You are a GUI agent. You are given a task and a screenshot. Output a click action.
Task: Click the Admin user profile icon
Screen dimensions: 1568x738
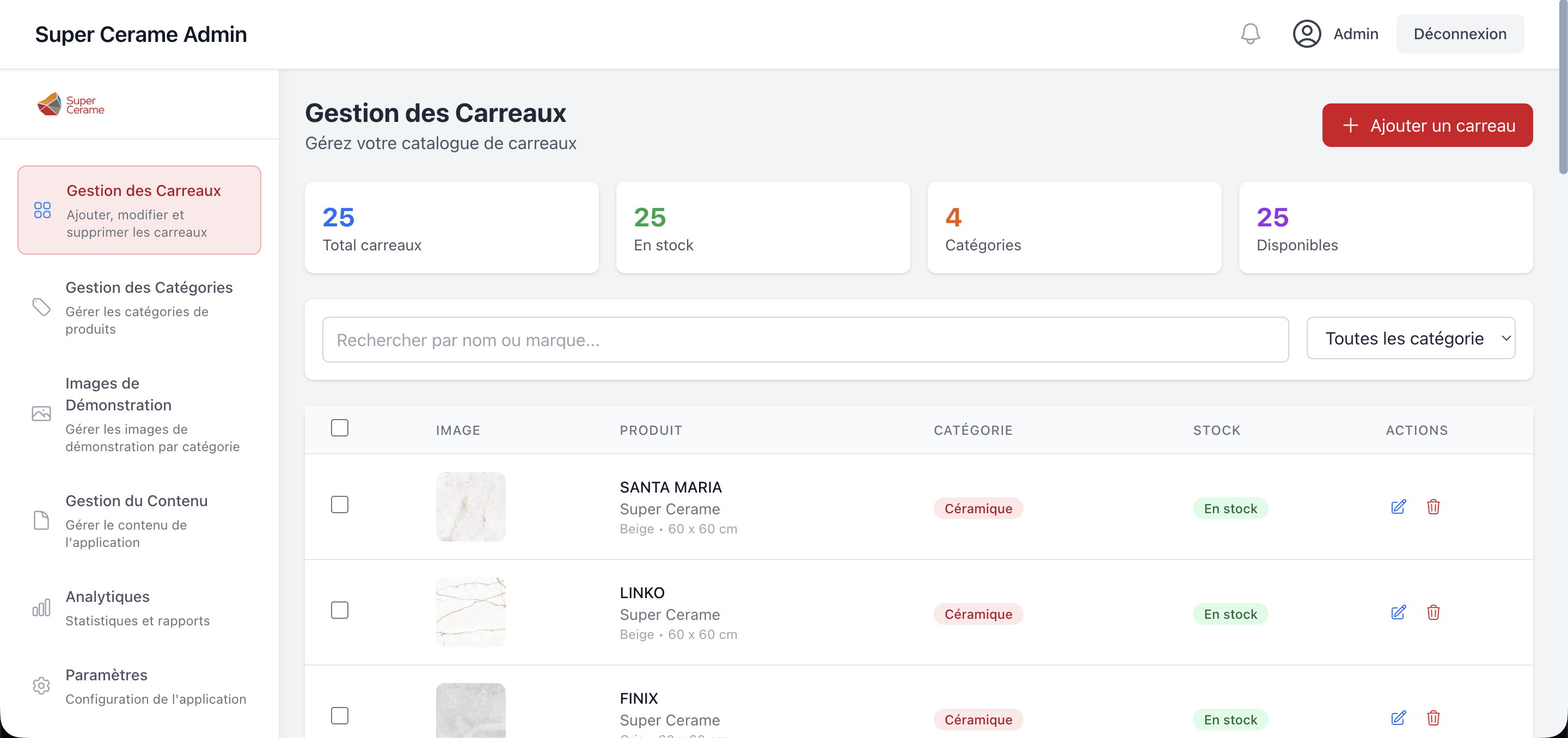1306,34
